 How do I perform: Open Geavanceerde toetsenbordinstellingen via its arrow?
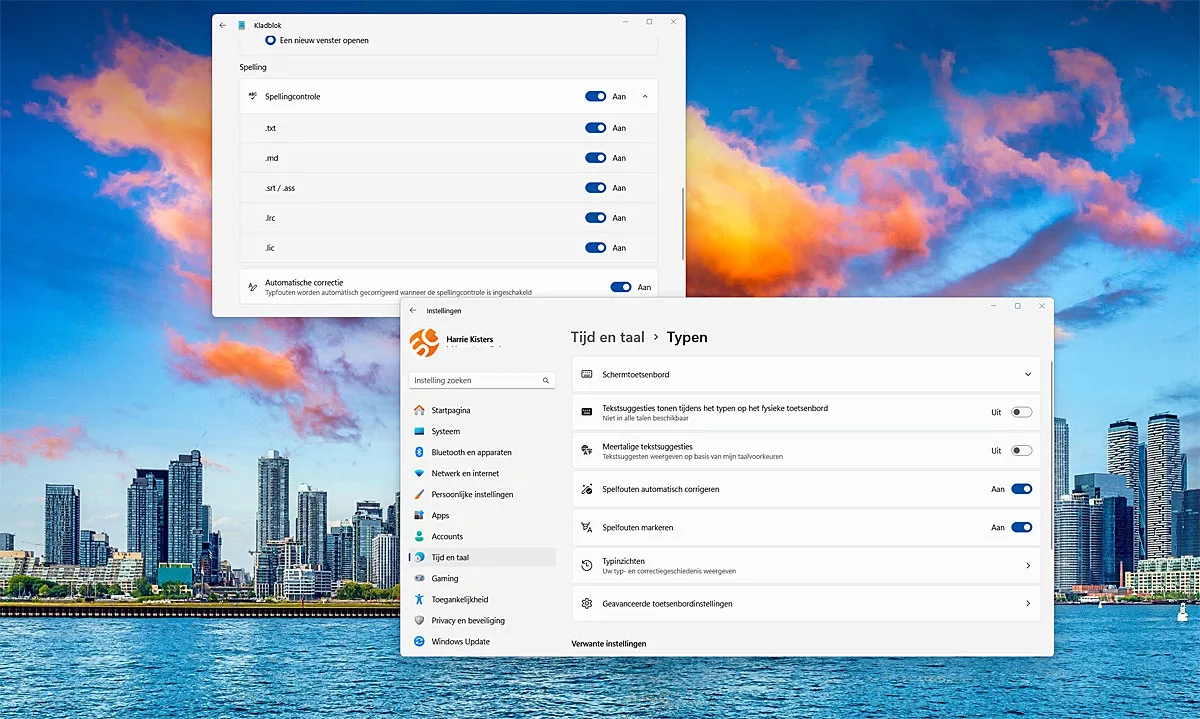pos(1027,604)
